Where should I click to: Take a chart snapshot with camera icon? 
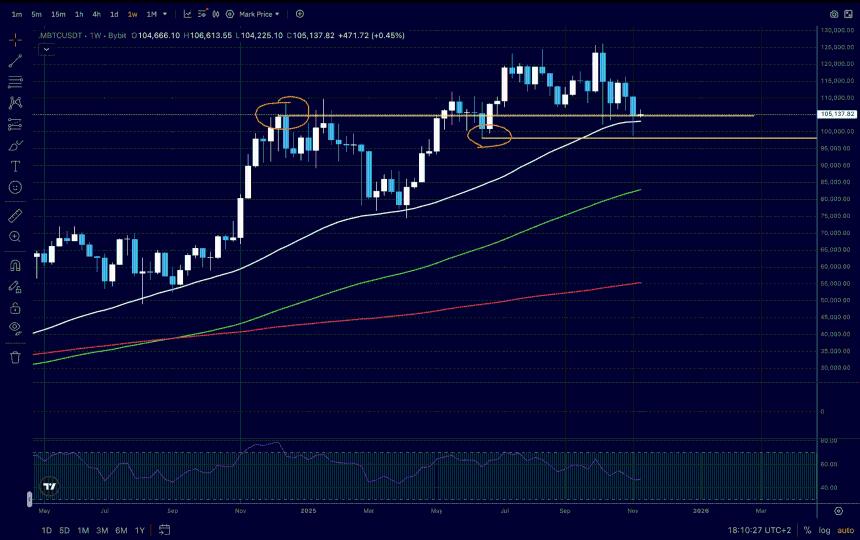click(x=834, y=14)
